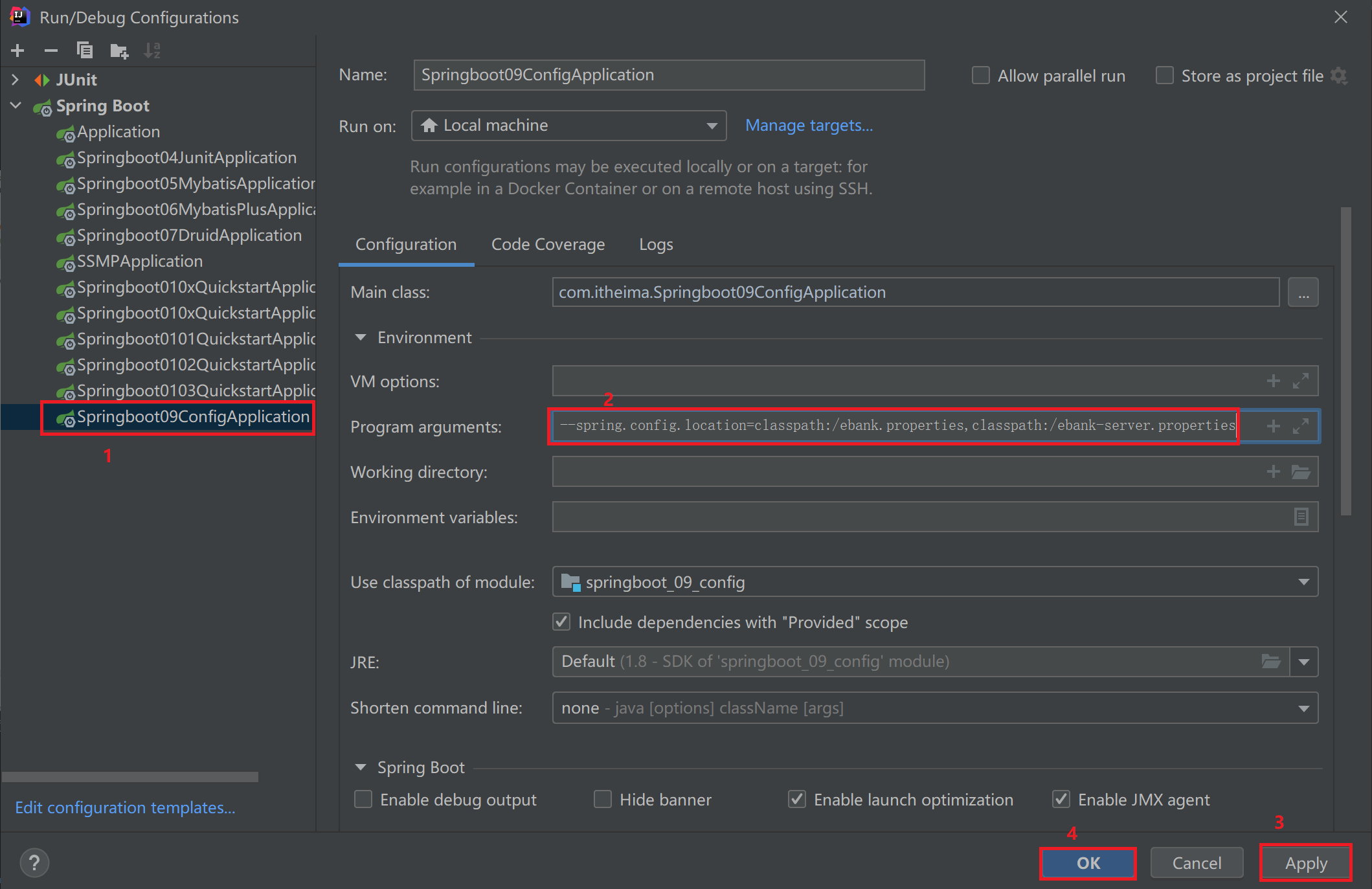
Task: Insert a macro into Program arguments with the plus icon
Action: click(1273, 426)
